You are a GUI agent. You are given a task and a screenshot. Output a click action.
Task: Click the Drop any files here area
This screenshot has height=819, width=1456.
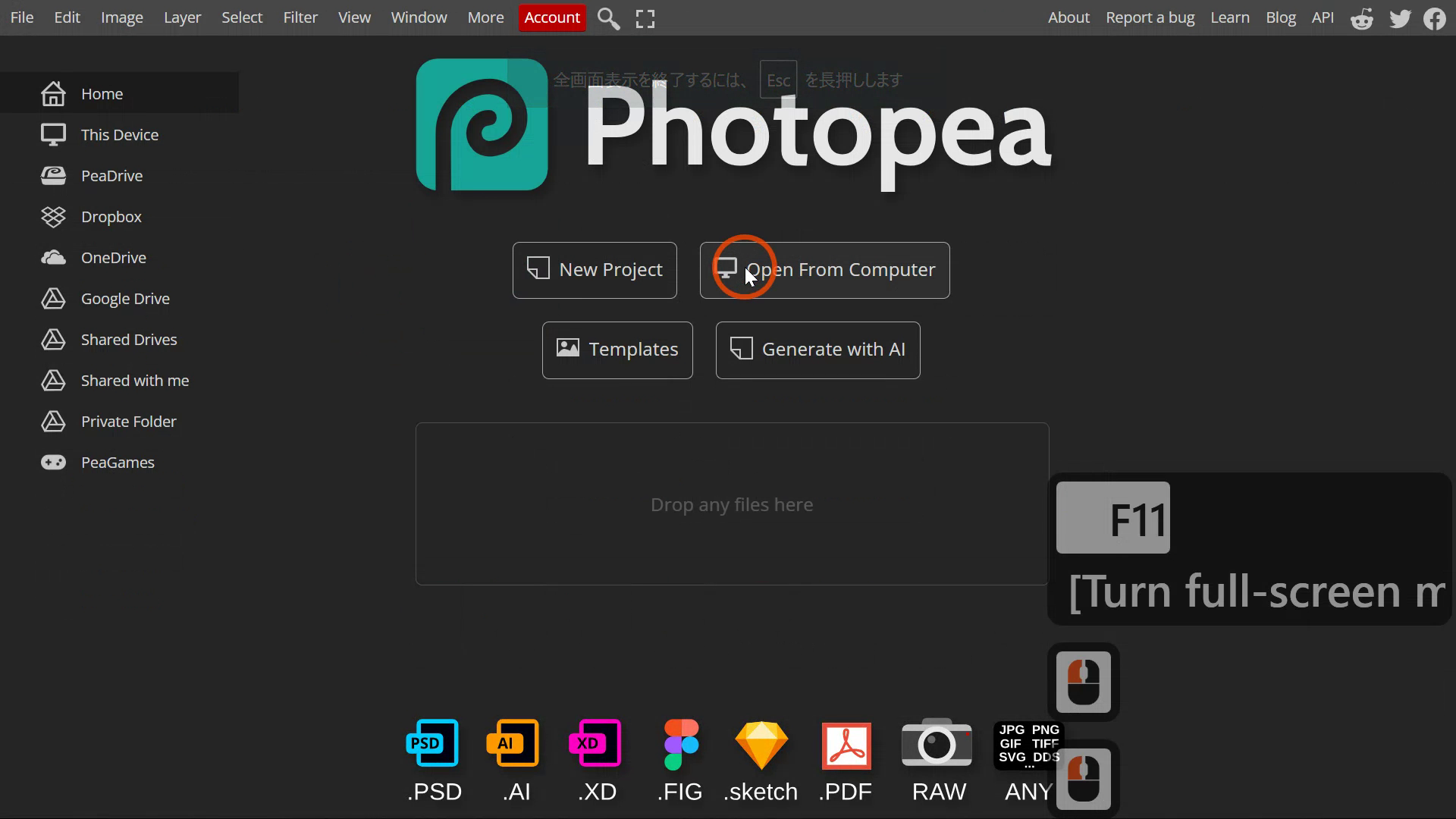pos(732,504)
